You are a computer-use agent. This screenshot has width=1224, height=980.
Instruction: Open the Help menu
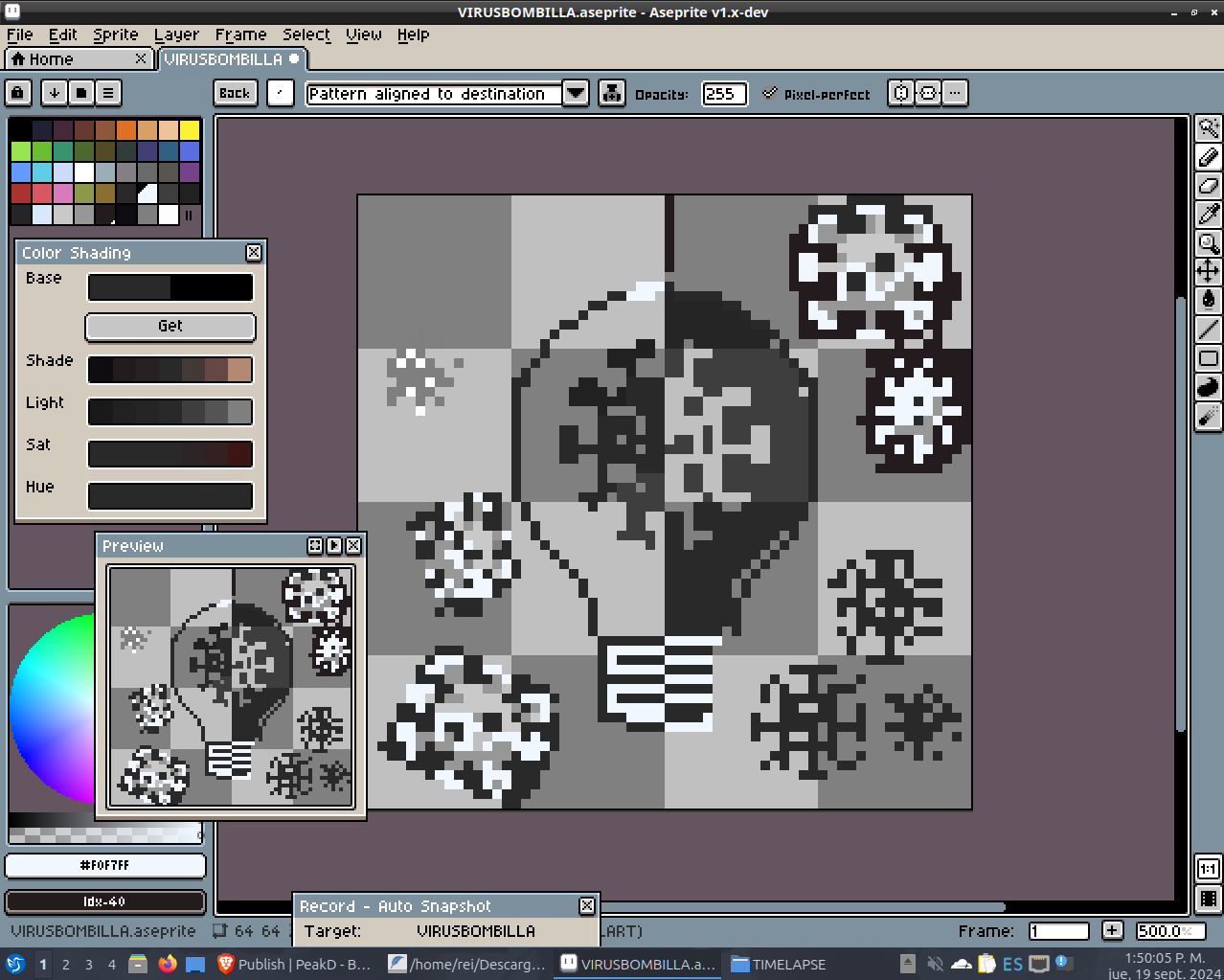tap(413, 34)
